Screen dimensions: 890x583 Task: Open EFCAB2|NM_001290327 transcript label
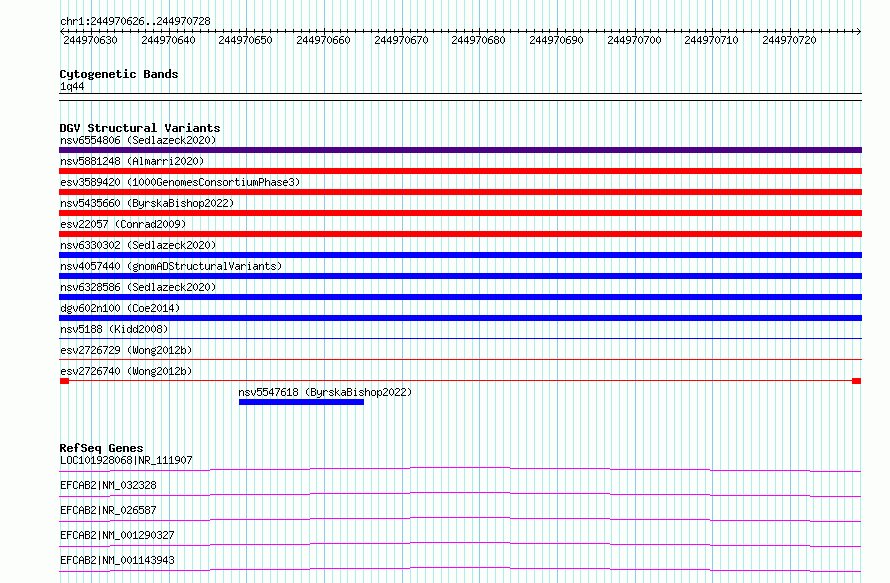click(x=117, y=535)
